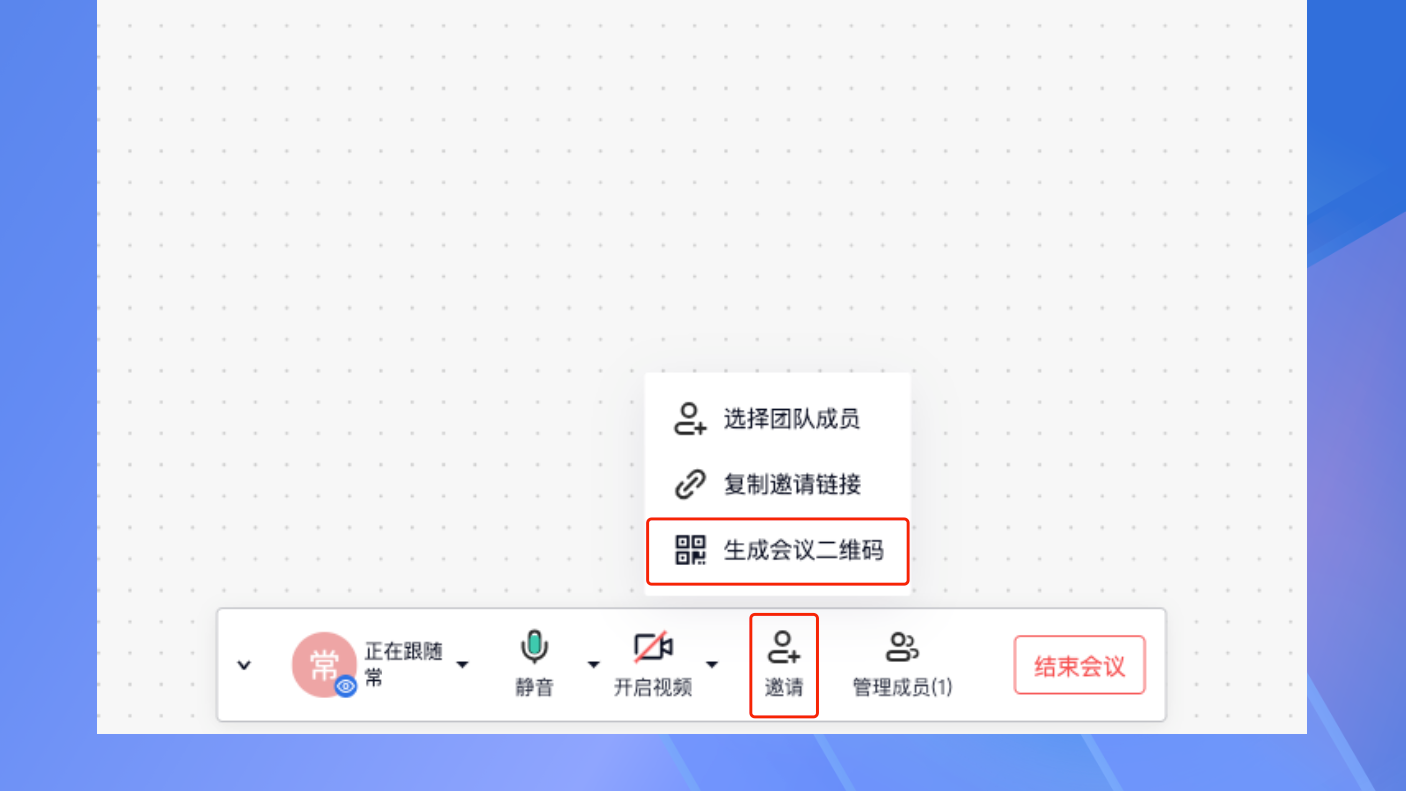Toggle the blue eye follow badge on the avatar
The width and height of the screenshot is (1406, 791).
pyautogui.click(x=346, y=686)
